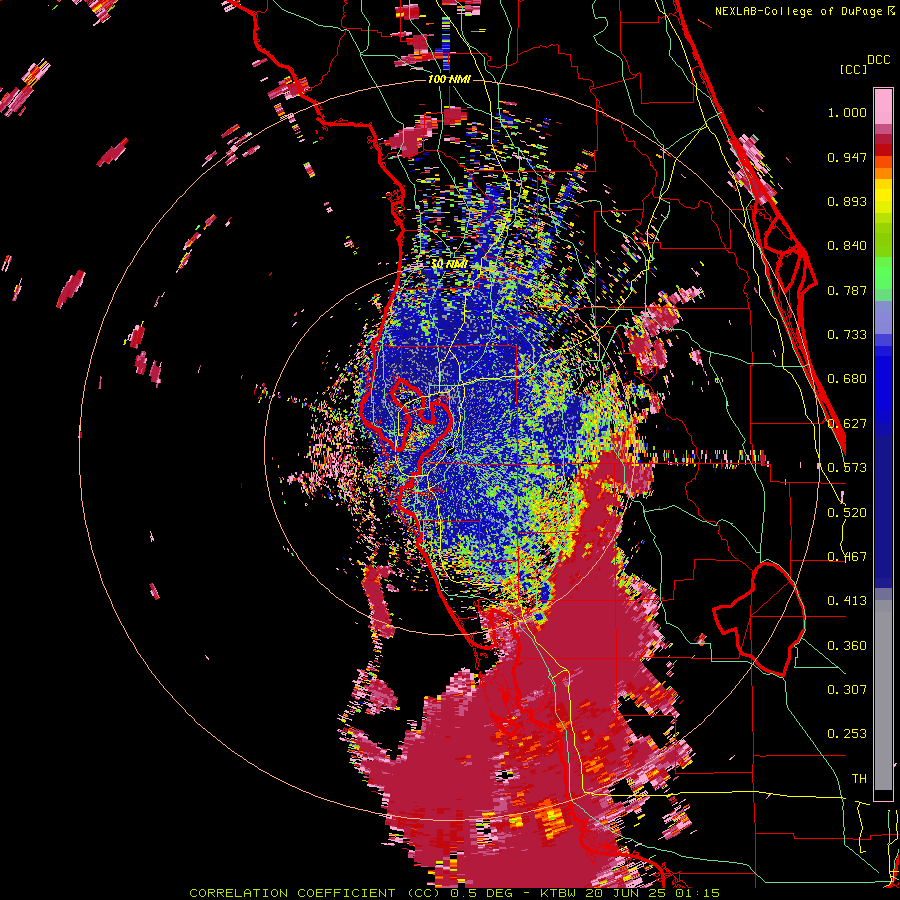Image resolution: width=900 pixels, height=900 pixels.
Task: Click the 0.253 scale value
Action: coord(847,734)
